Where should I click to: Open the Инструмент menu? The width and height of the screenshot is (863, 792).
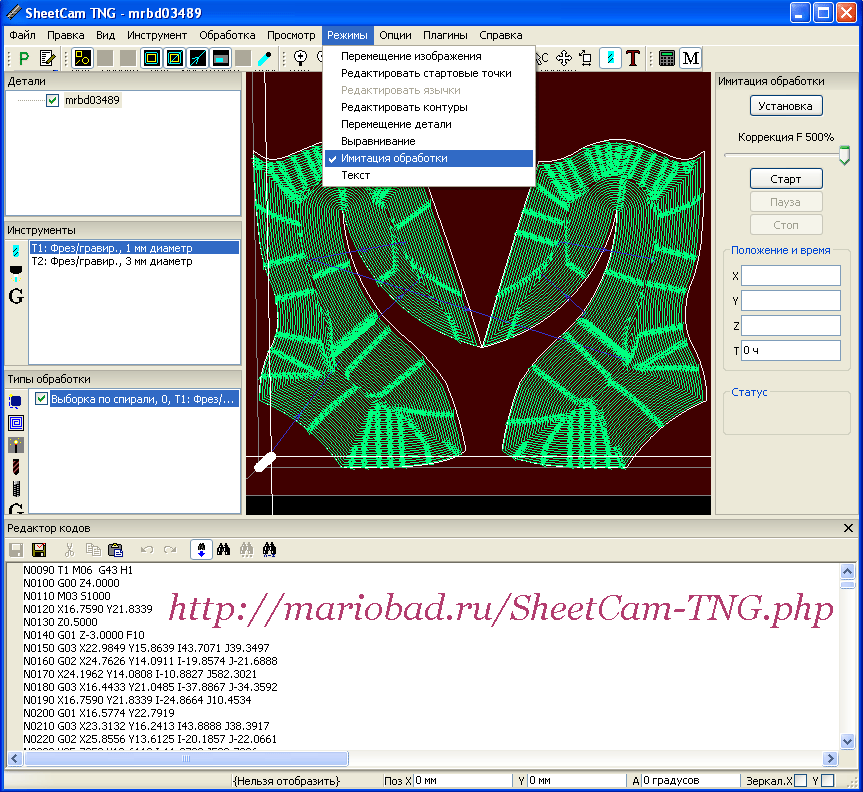tap(157, 35)
